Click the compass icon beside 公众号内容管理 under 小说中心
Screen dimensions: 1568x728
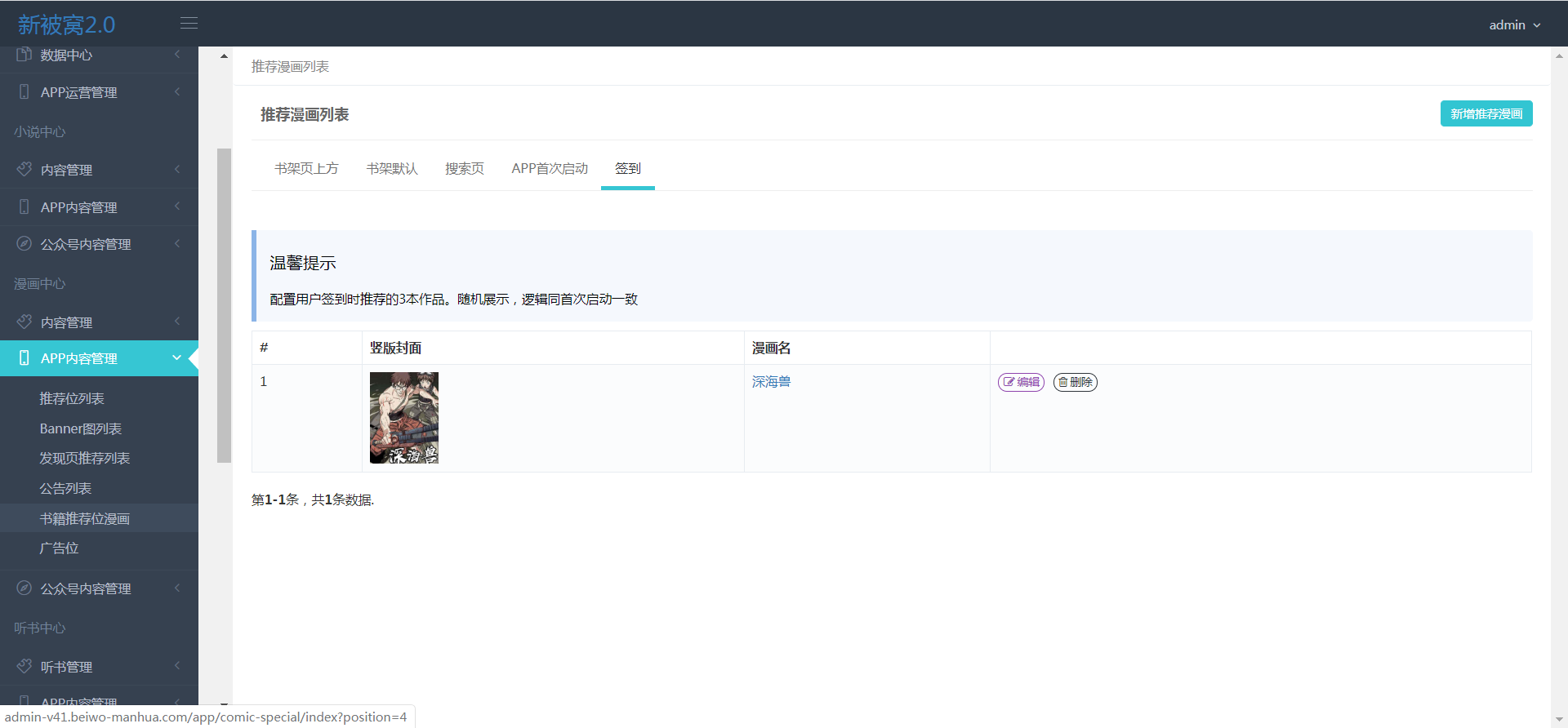[x=24, y=244]
